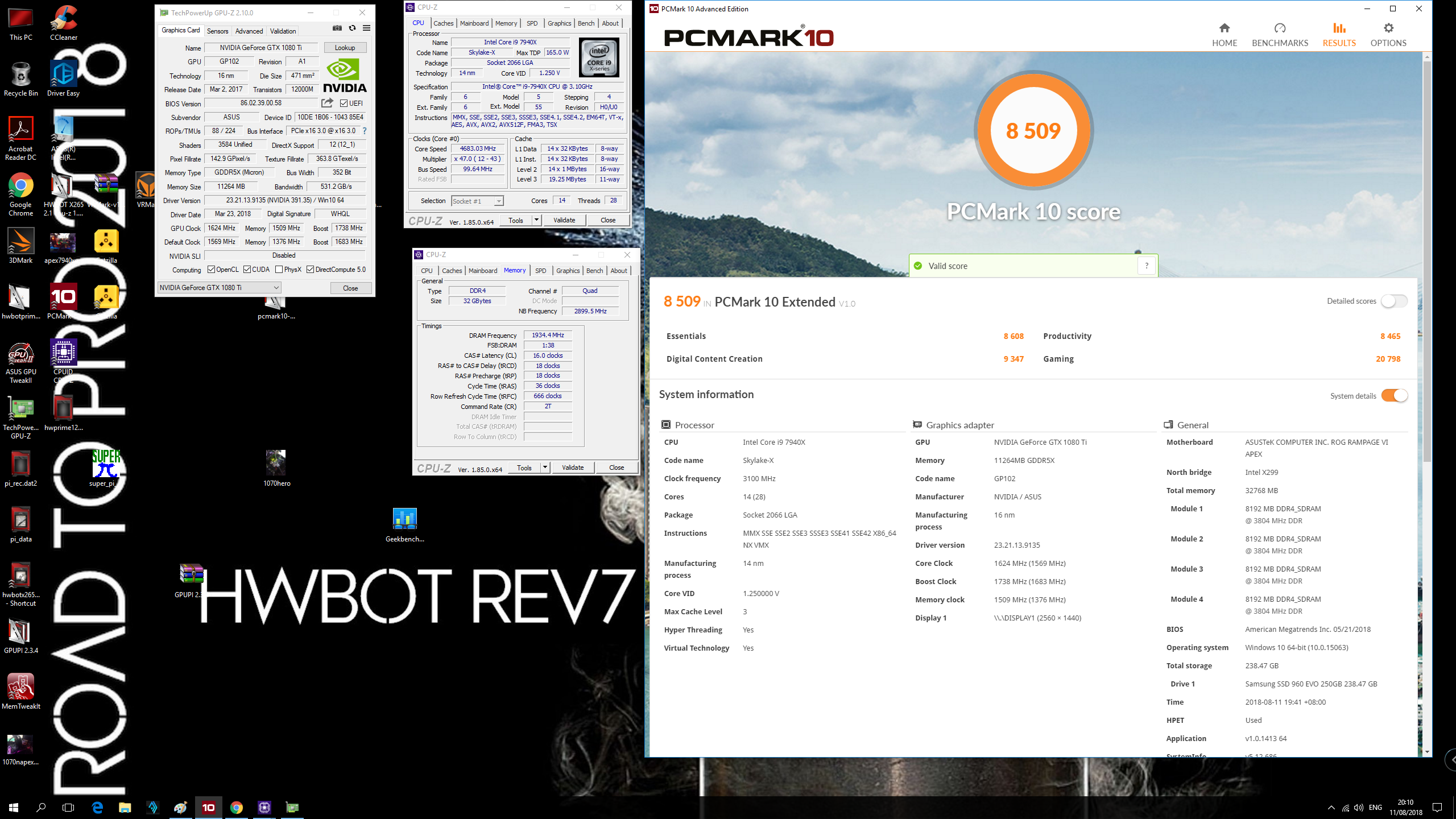Open SPD tab in lower CPU-Z
Image resolution: width=1456 pixels, height=819 pixels.
(540, 271)
